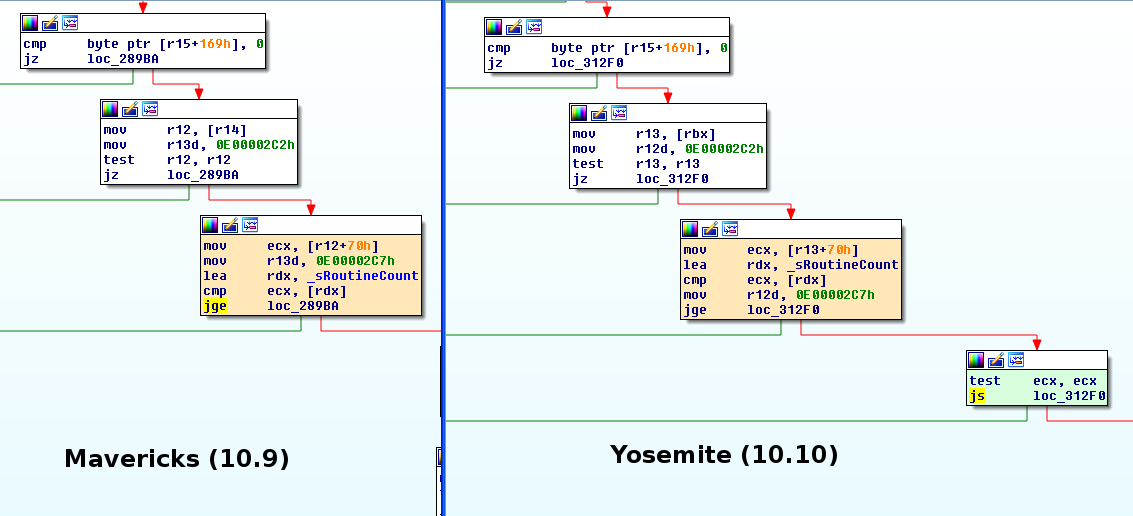Click the color icon on the test ecx node
This screenshot has width=1133, height=516.
tap(977, 360)
